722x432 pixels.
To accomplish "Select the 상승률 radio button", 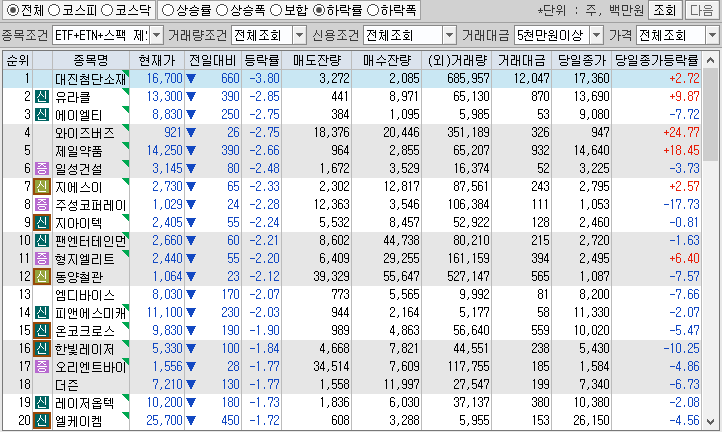I will pos(168,10).
